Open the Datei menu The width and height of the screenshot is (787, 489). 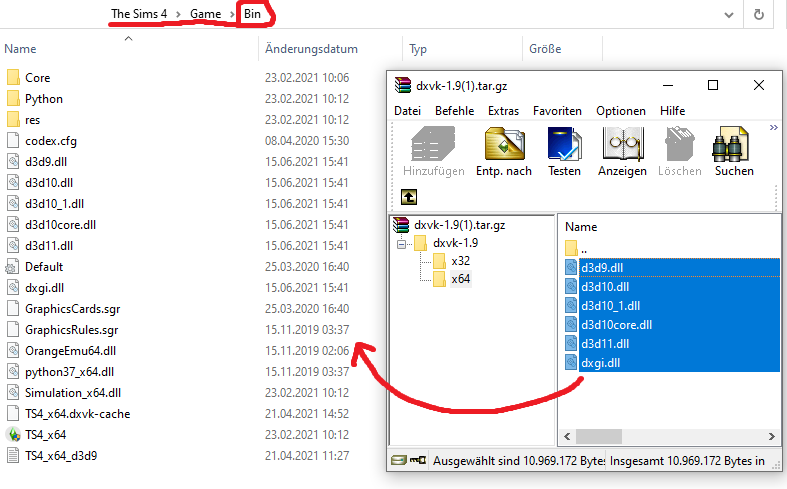coord(407,111)
